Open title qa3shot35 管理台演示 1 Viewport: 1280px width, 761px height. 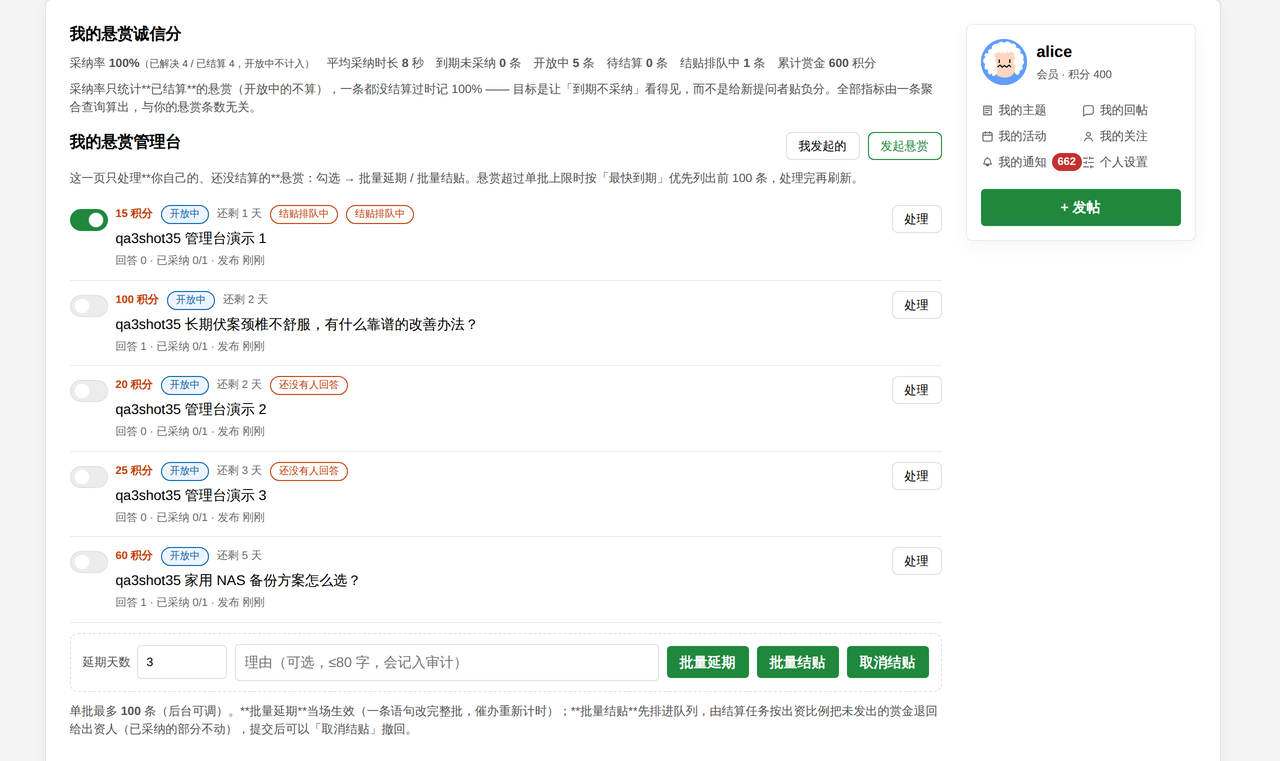pos(191,239)
